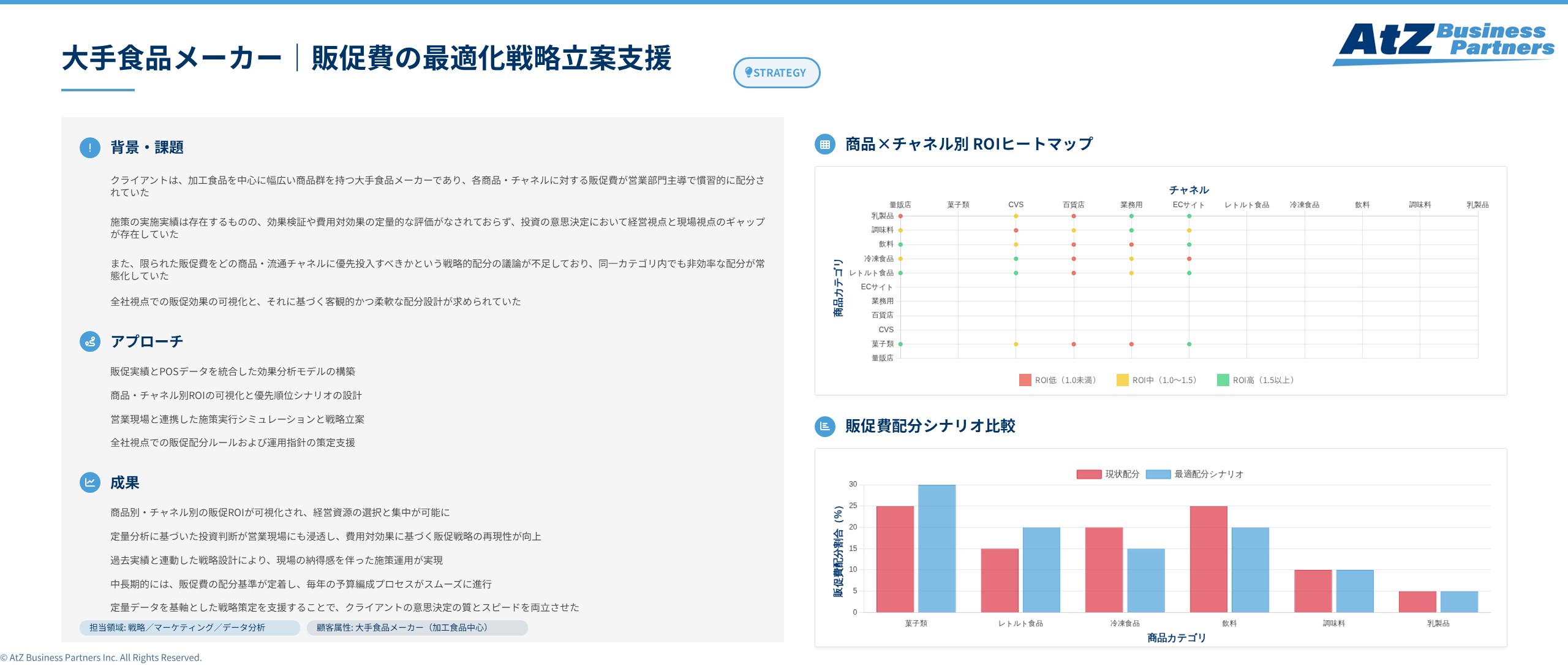Expand the アプローチ section

[146, 343]
